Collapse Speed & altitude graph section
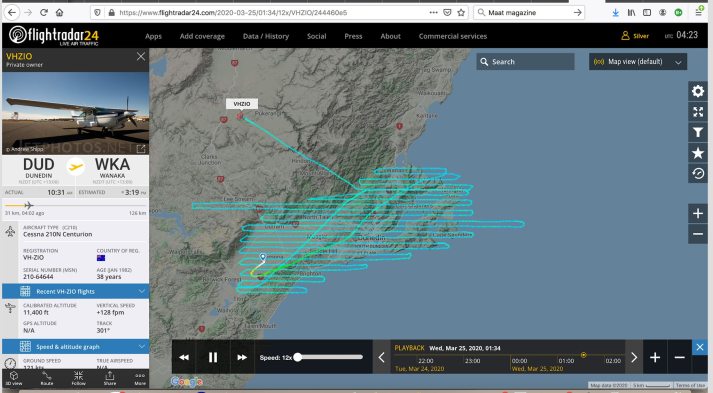The height and width of the screenshot is (393, 713). click(75, 347)
